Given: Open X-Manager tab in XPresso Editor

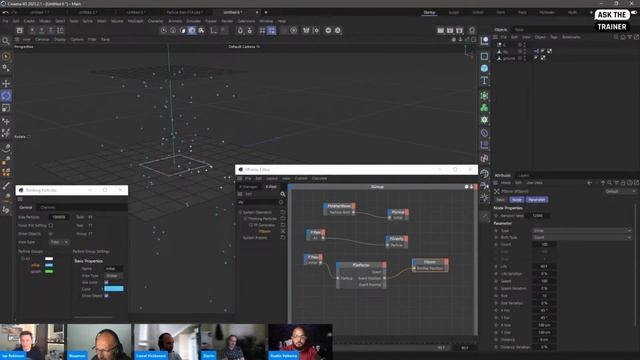Looking at the screenshot, I should [x=249, y=187].
